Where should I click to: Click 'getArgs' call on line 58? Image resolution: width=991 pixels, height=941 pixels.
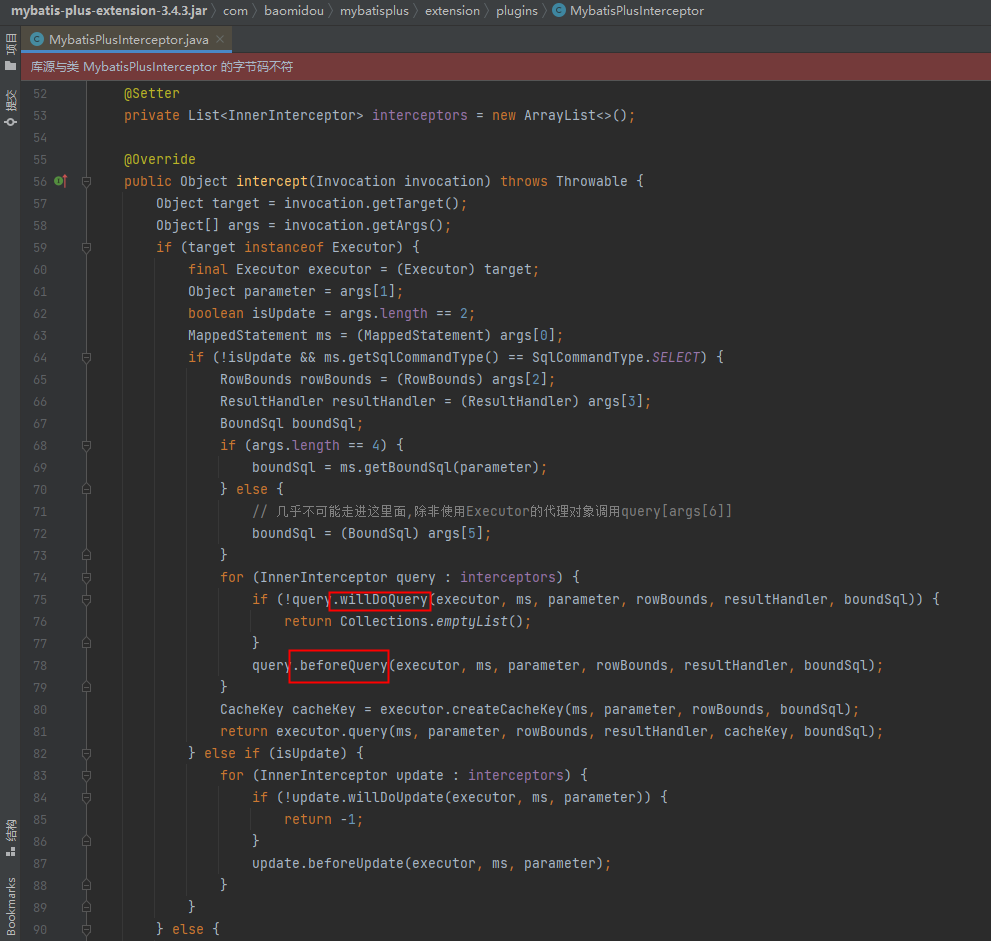click(399, 226)
